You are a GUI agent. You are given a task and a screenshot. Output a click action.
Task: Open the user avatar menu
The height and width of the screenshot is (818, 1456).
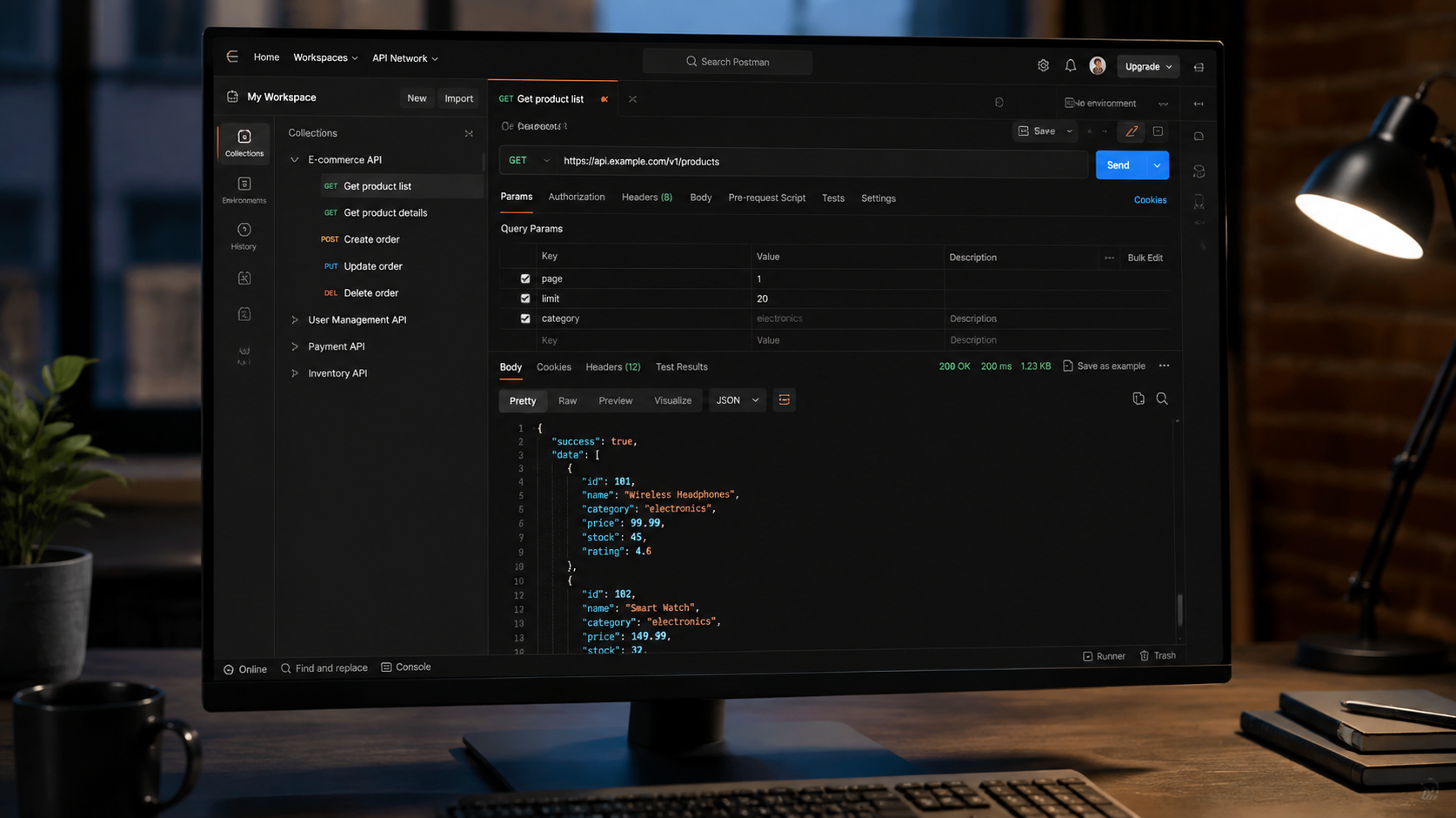(1098, 66)
